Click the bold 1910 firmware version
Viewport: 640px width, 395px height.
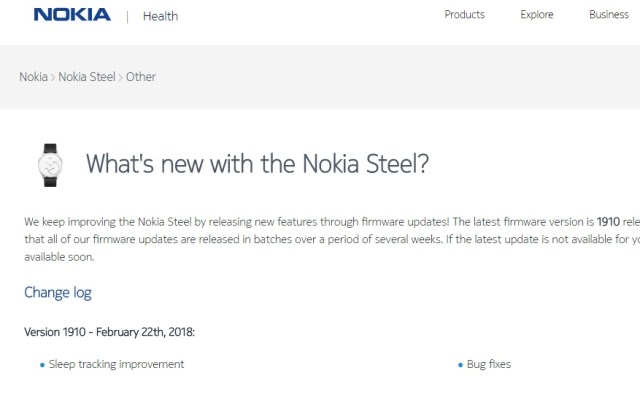608,222
